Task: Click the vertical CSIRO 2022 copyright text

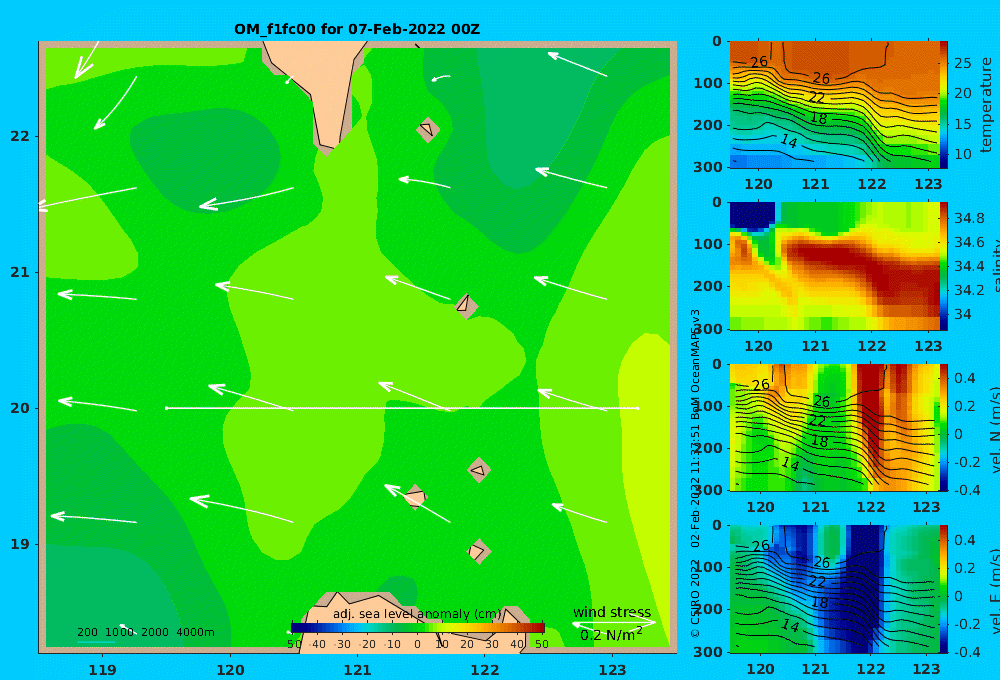Action: [x=695, y=473]
